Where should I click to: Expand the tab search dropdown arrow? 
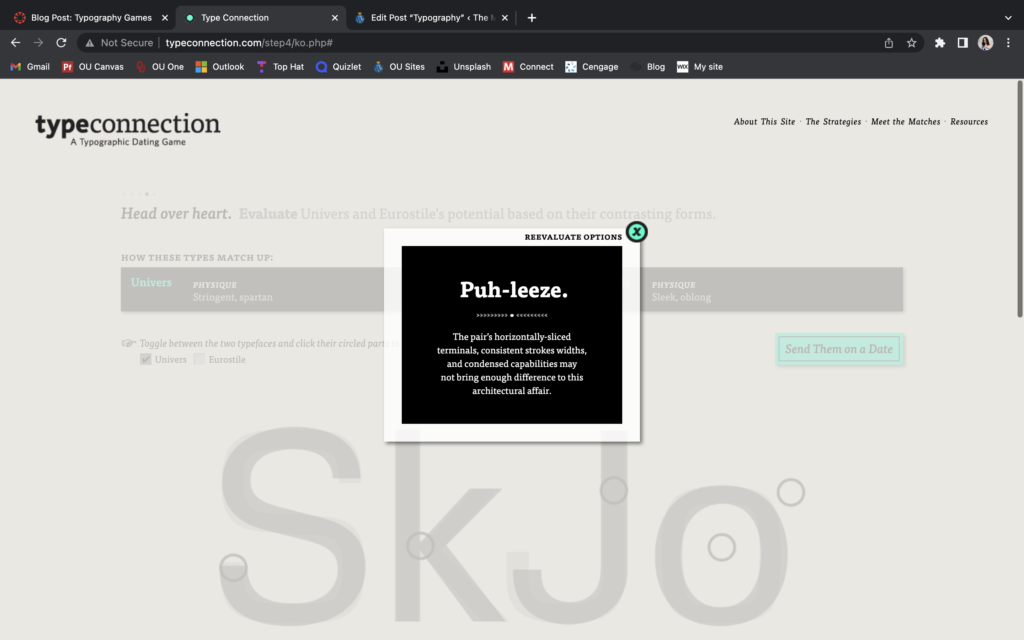click(1008, 18)
